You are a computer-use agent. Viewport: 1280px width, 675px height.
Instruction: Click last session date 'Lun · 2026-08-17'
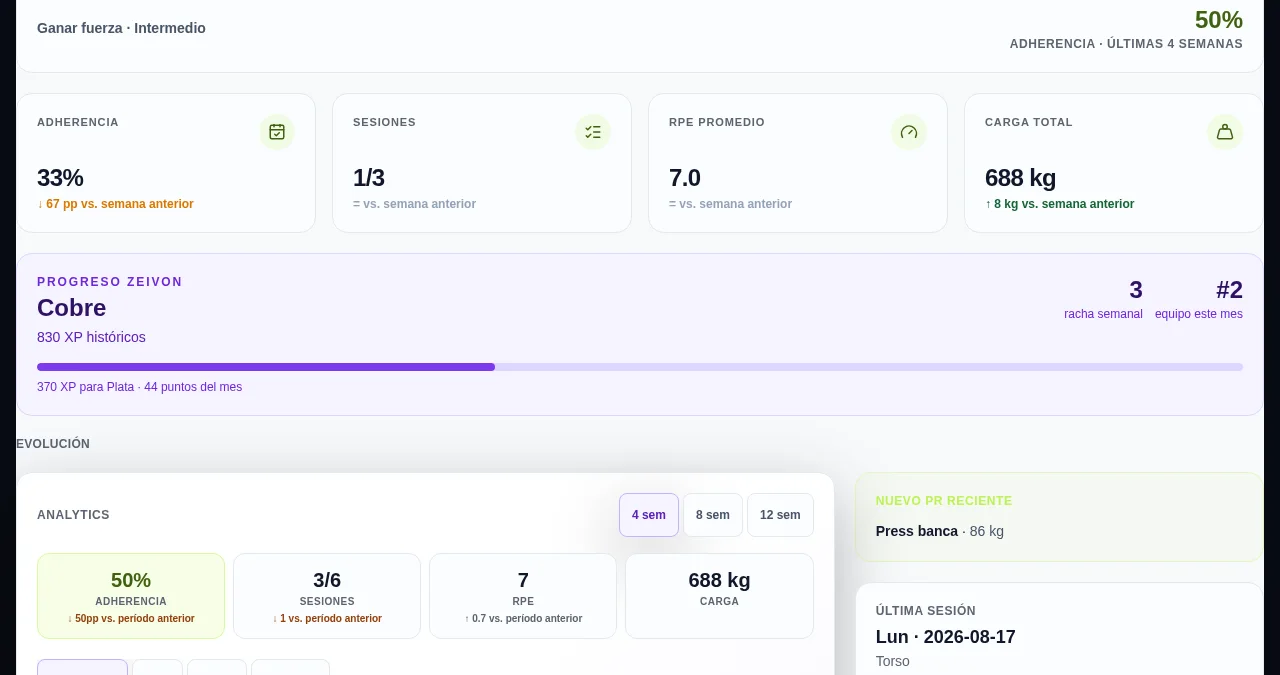coord(946,637)
